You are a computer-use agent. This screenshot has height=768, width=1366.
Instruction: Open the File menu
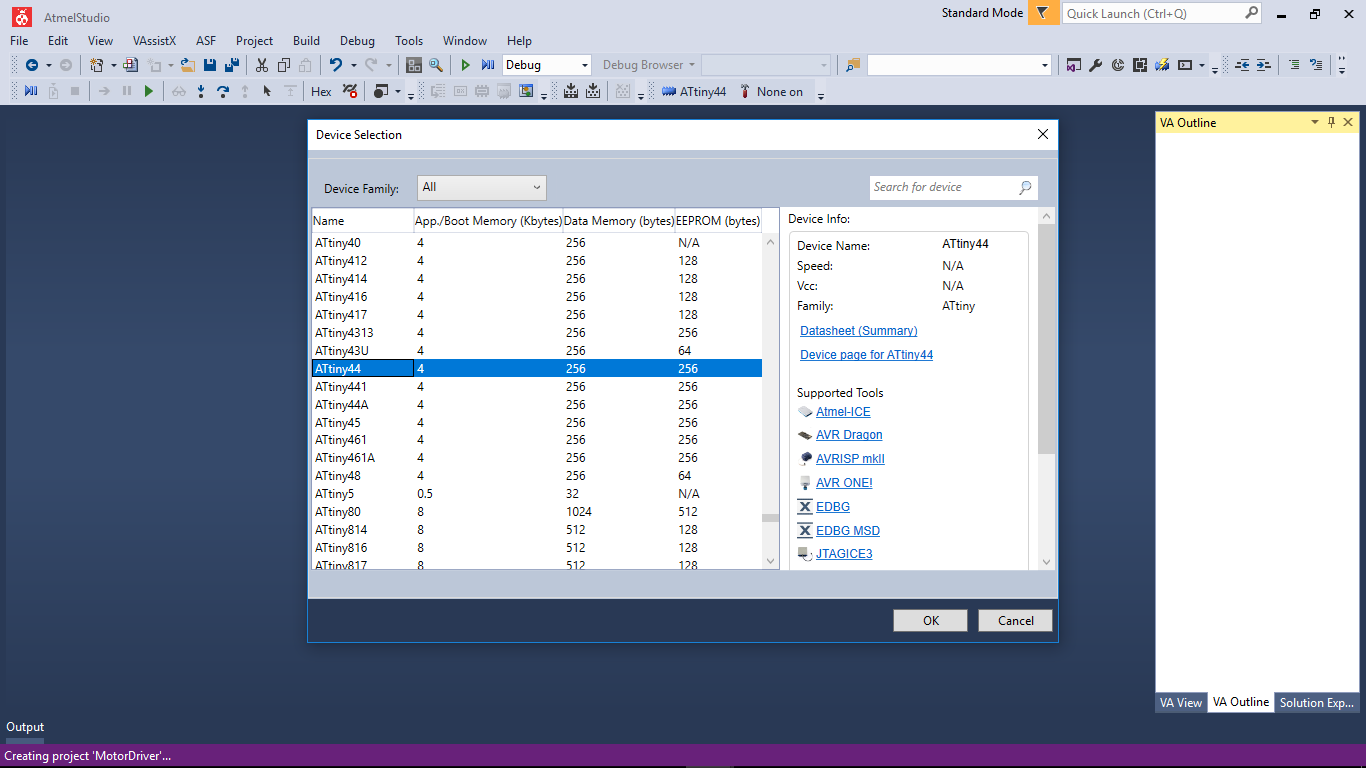click(x=19, y=41)
